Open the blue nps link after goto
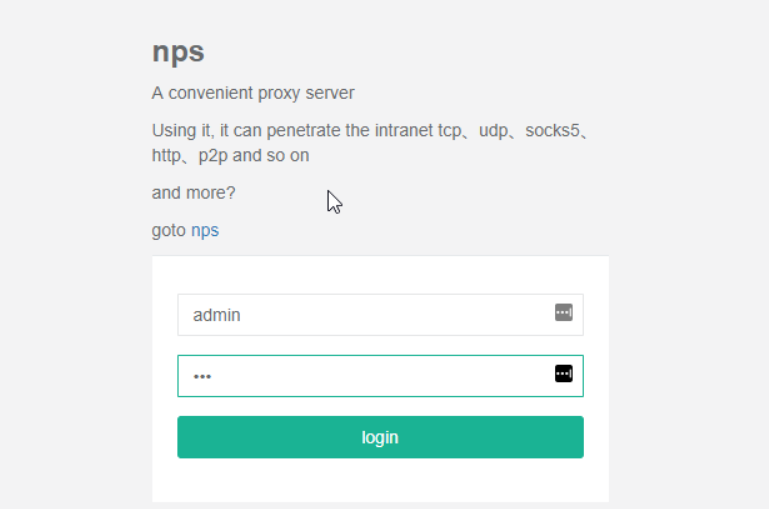The height and width of the screenshot is (509, 769). pyautogui.click(x=205, y=230)
